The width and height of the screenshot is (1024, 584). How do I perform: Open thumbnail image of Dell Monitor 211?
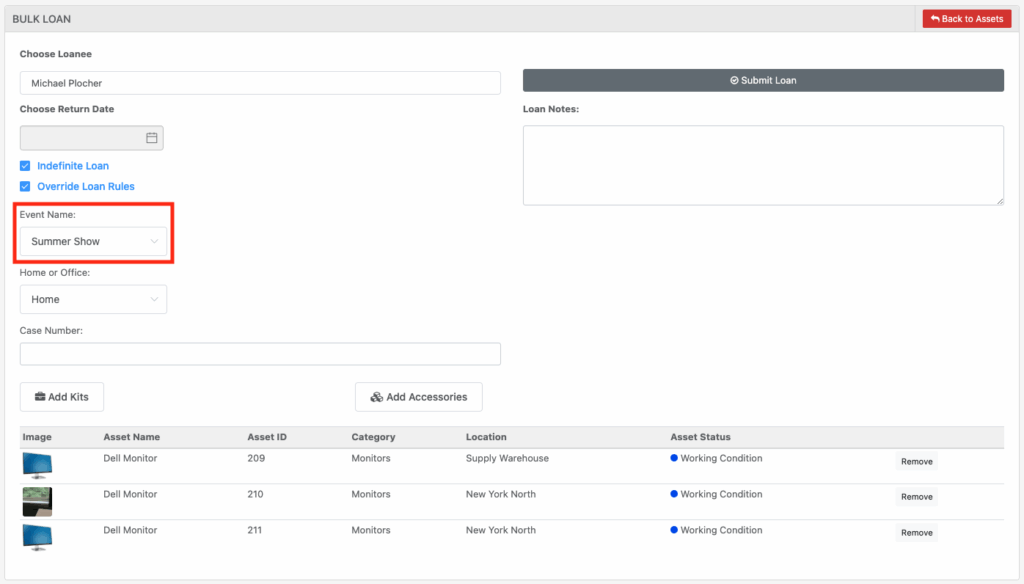point(37,536)
